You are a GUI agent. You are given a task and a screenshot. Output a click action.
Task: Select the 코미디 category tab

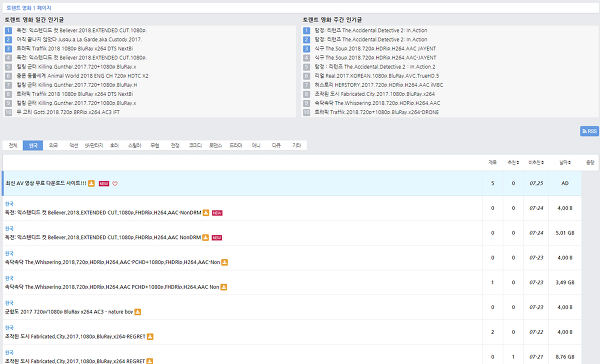pyautogui.click(x=195, y=145)
